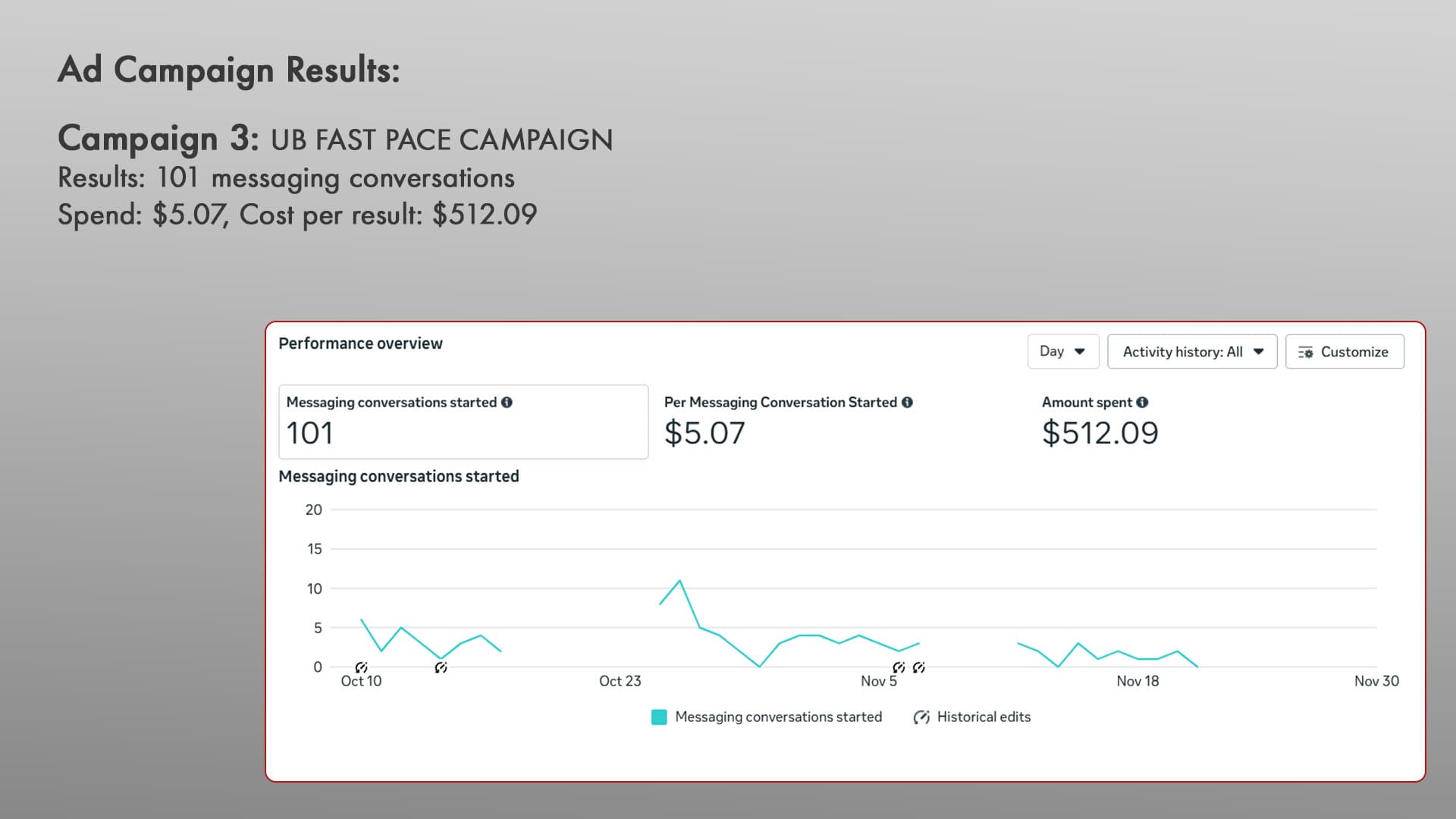Click the chart peak near Oct 25
Viewport: 1456px width, 819px height.
(x=680, y=579)
